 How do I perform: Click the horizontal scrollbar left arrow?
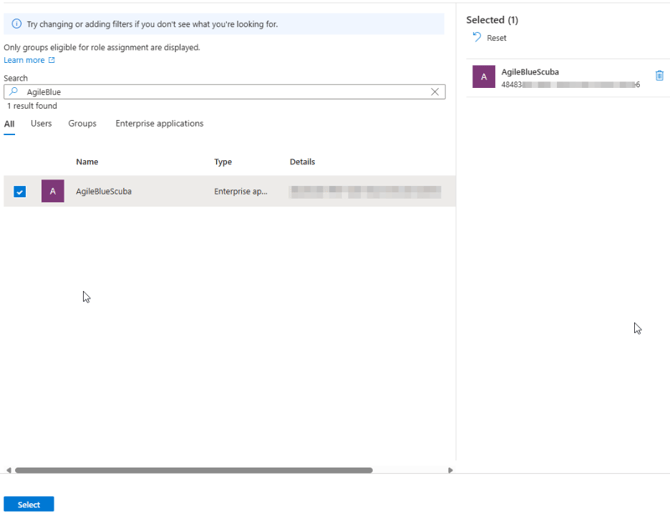tap(8, 470)
